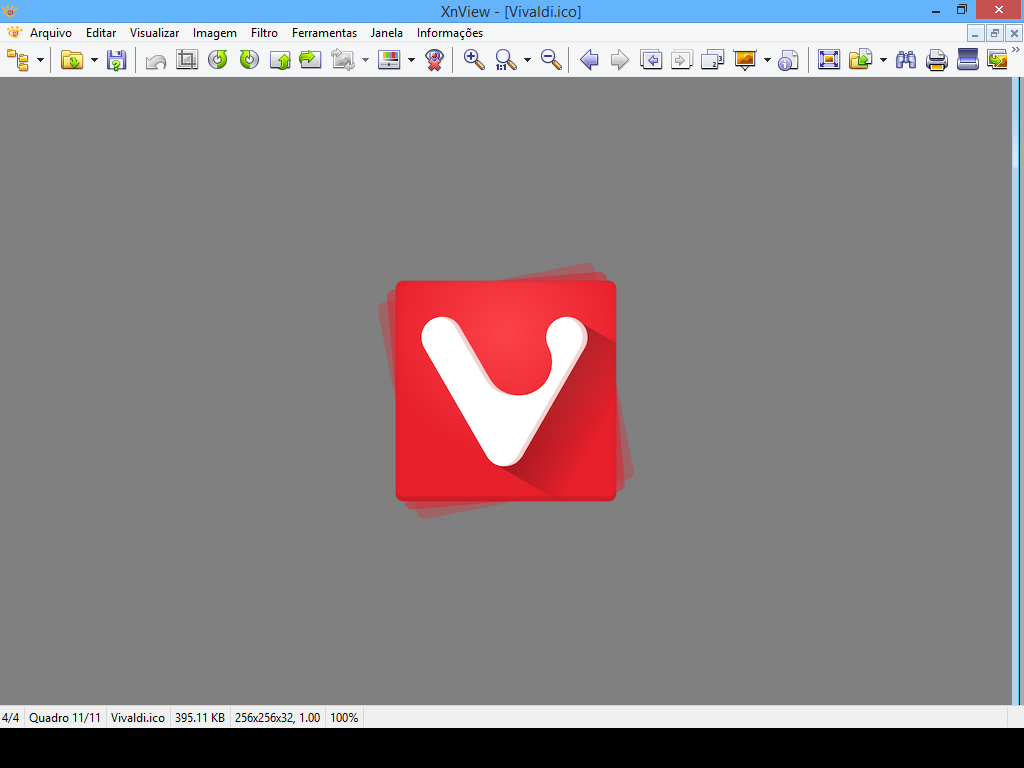Screen dimensions: 1024x768
Task: Click the Print icon
Action: click(x=936, y=60)
